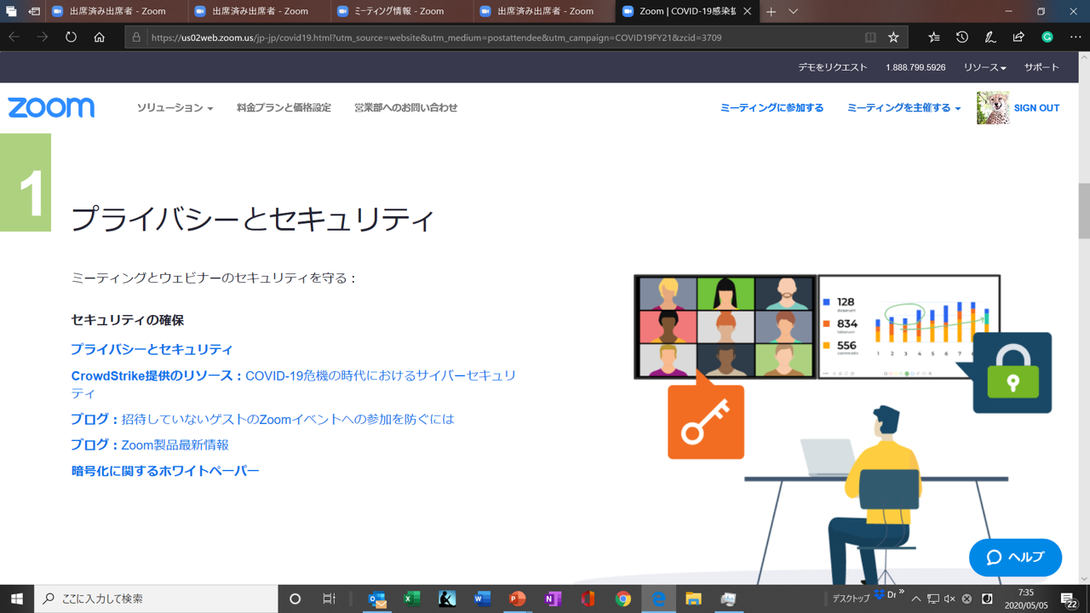Go back to the previous page
The width and height of the screenshot is (1090, 613).
pyautogui.click(x=14, y=38)
